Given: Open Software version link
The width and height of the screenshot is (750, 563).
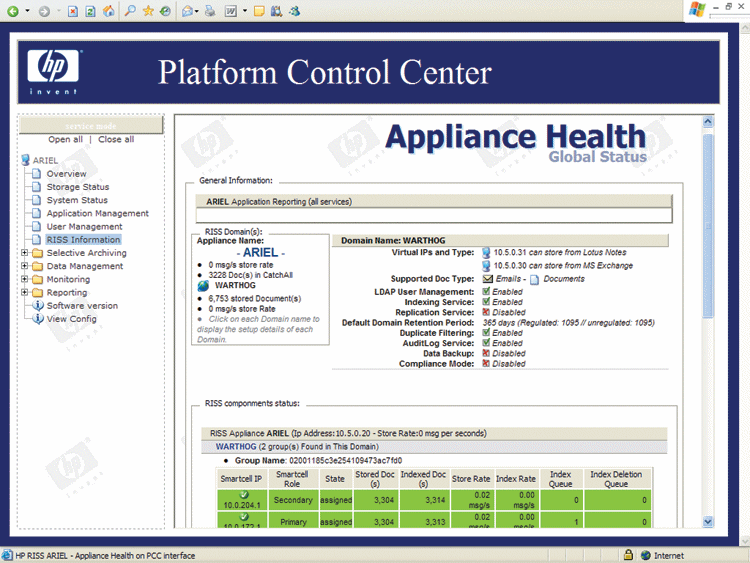Looking at the screenshot, I should (82, 306).
